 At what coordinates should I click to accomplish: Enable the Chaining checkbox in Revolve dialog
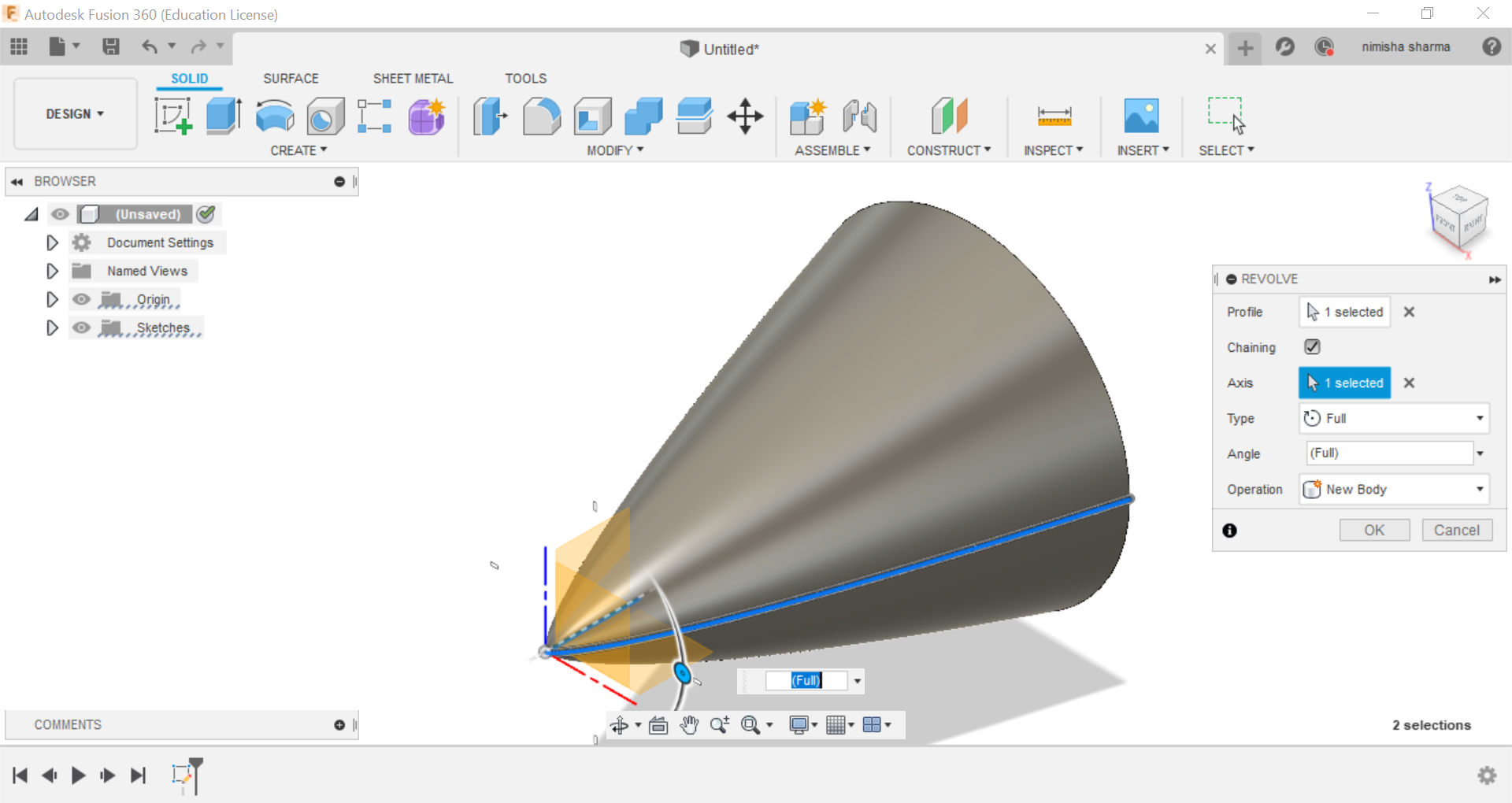(1312, 346)
